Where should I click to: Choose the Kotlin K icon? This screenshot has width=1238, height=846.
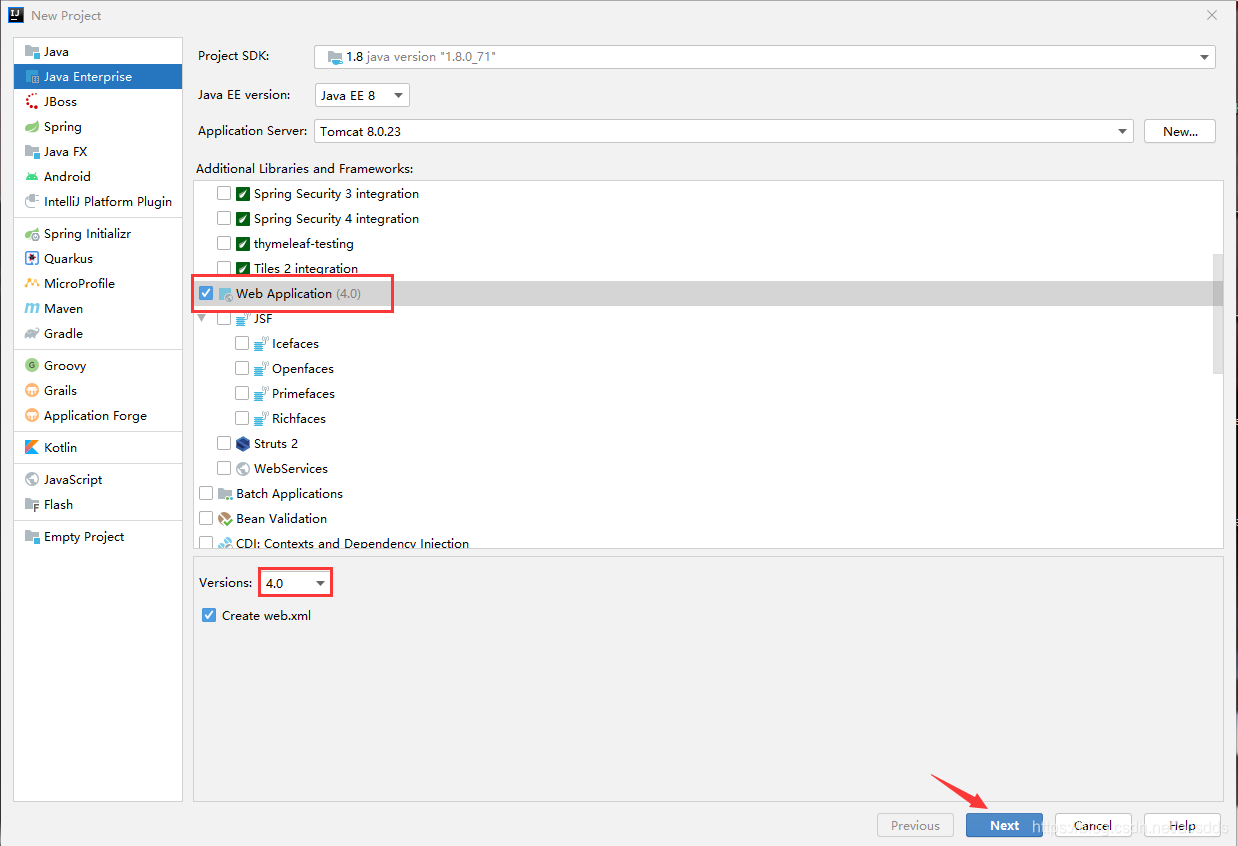32,447
